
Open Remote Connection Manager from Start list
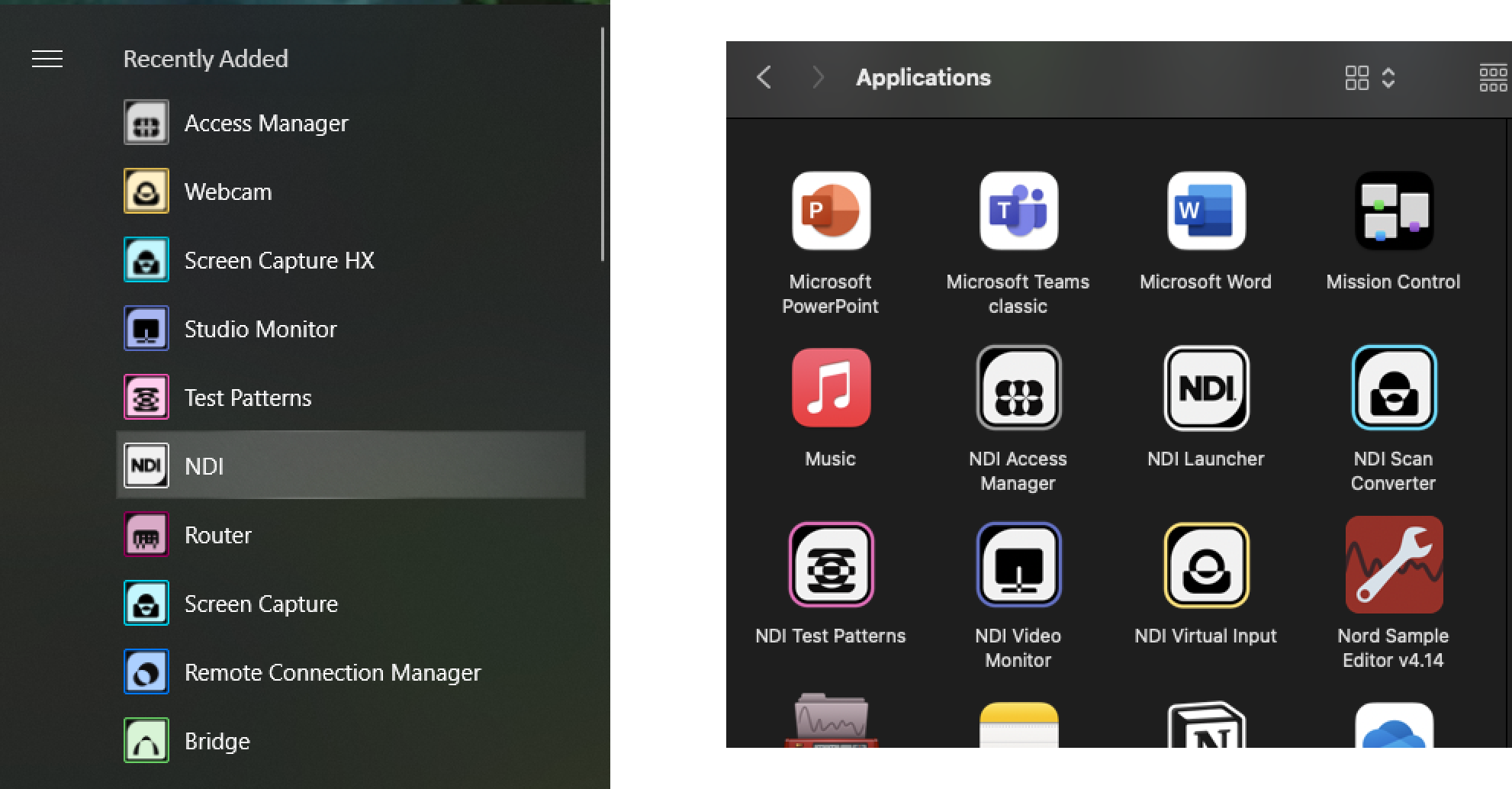333,672
